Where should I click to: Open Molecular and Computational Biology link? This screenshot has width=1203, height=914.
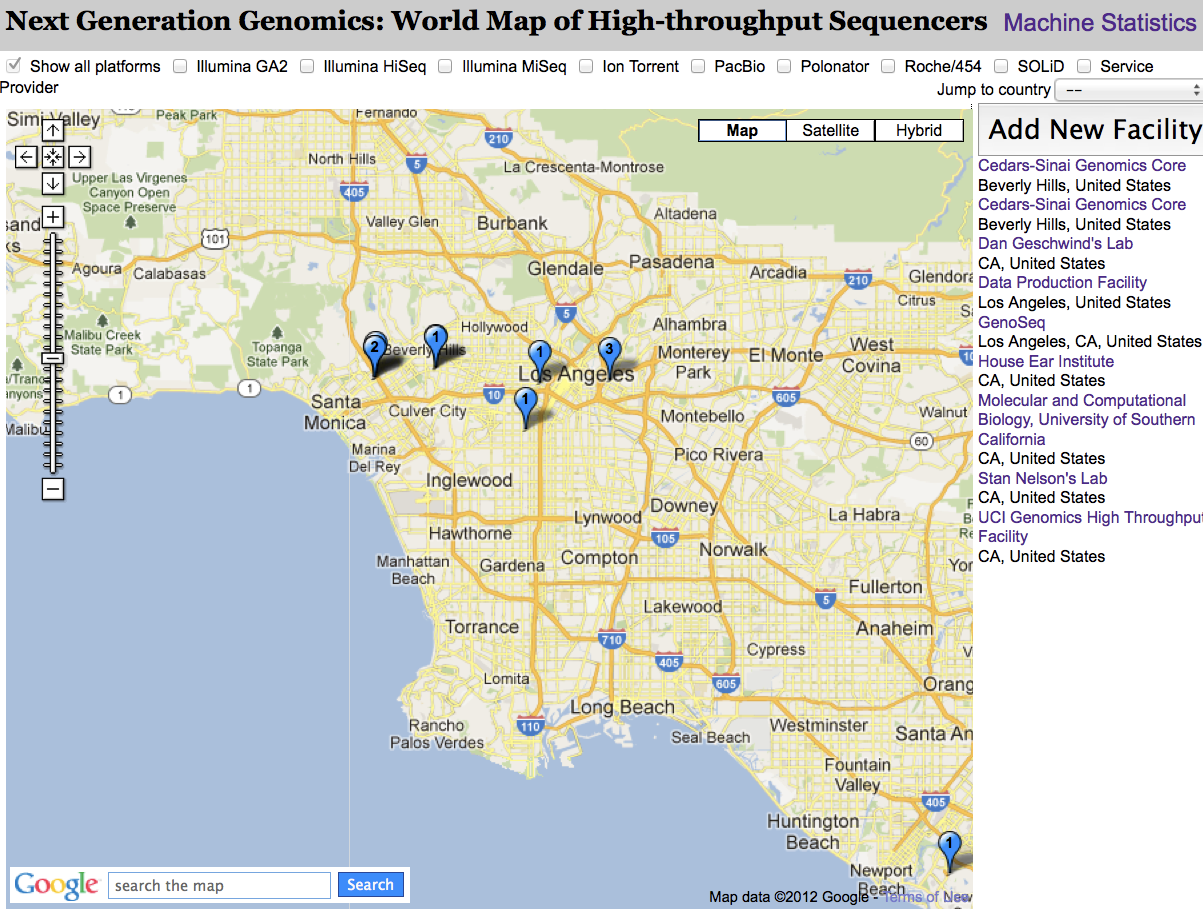coord(1086,420)
